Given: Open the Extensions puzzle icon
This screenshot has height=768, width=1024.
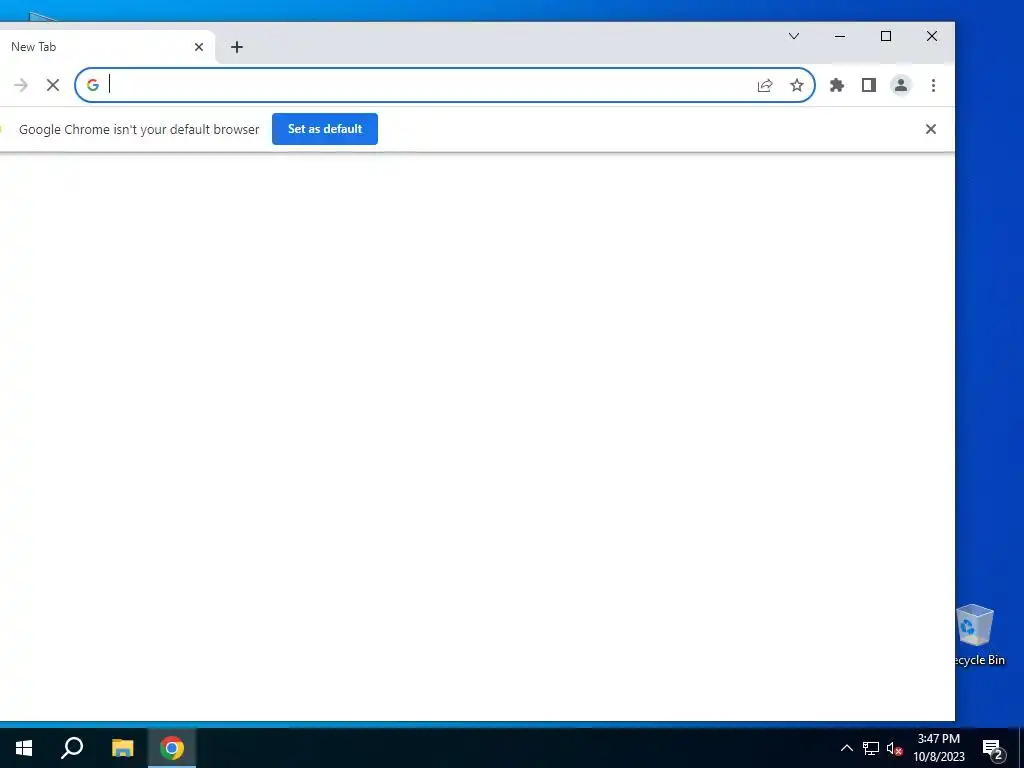Looking at the screenshot, I should point(837,85).
